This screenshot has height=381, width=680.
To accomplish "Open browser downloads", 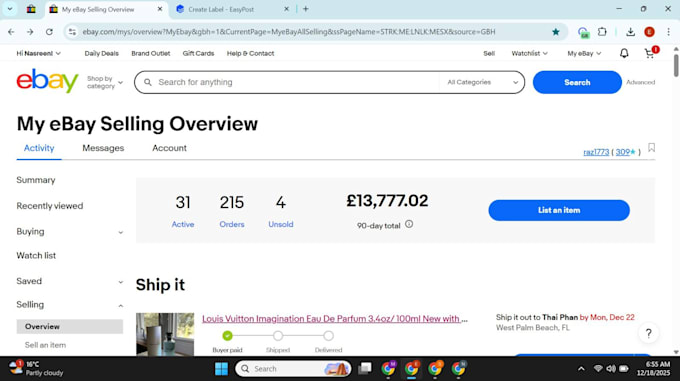I will point(631,32).
